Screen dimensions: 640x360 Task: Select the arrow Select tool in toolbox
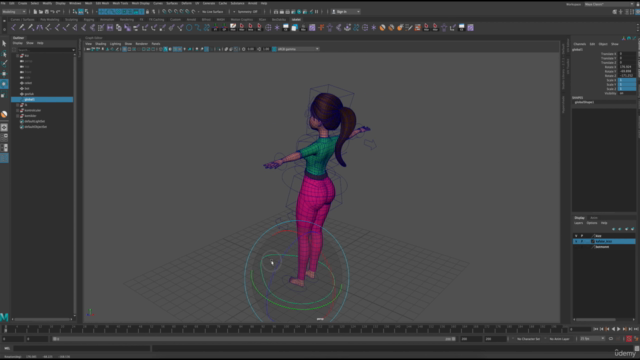click(4, 43)
